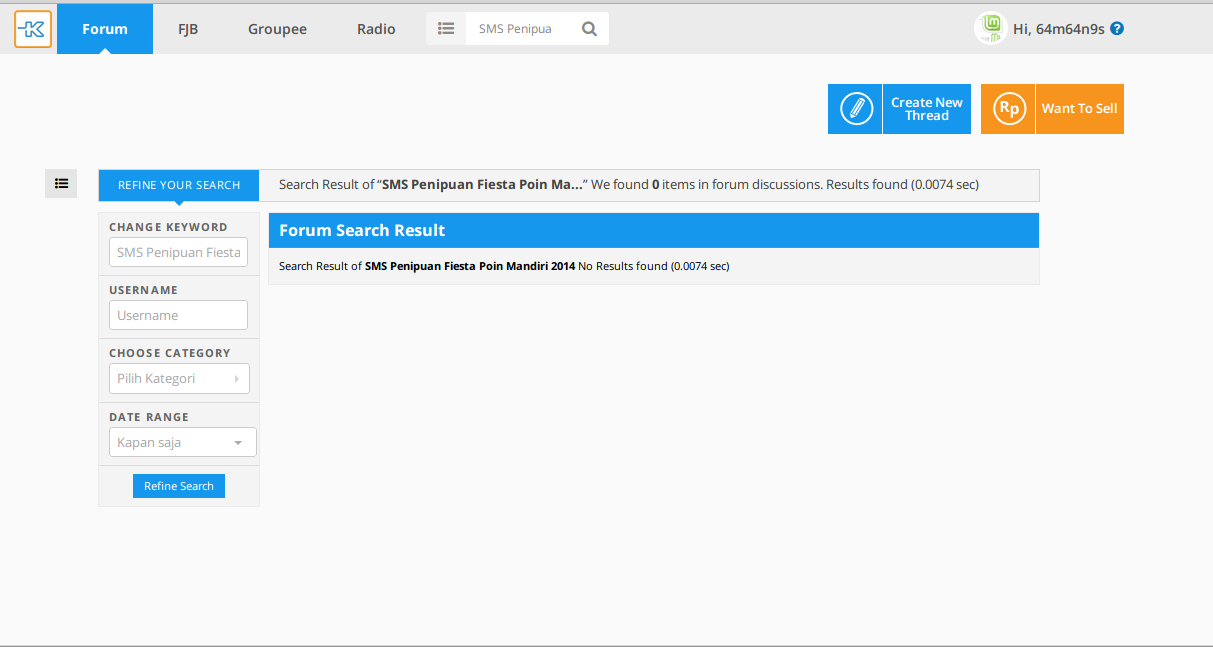Click the Rp Want To Sell icon

coord(1008,109)
